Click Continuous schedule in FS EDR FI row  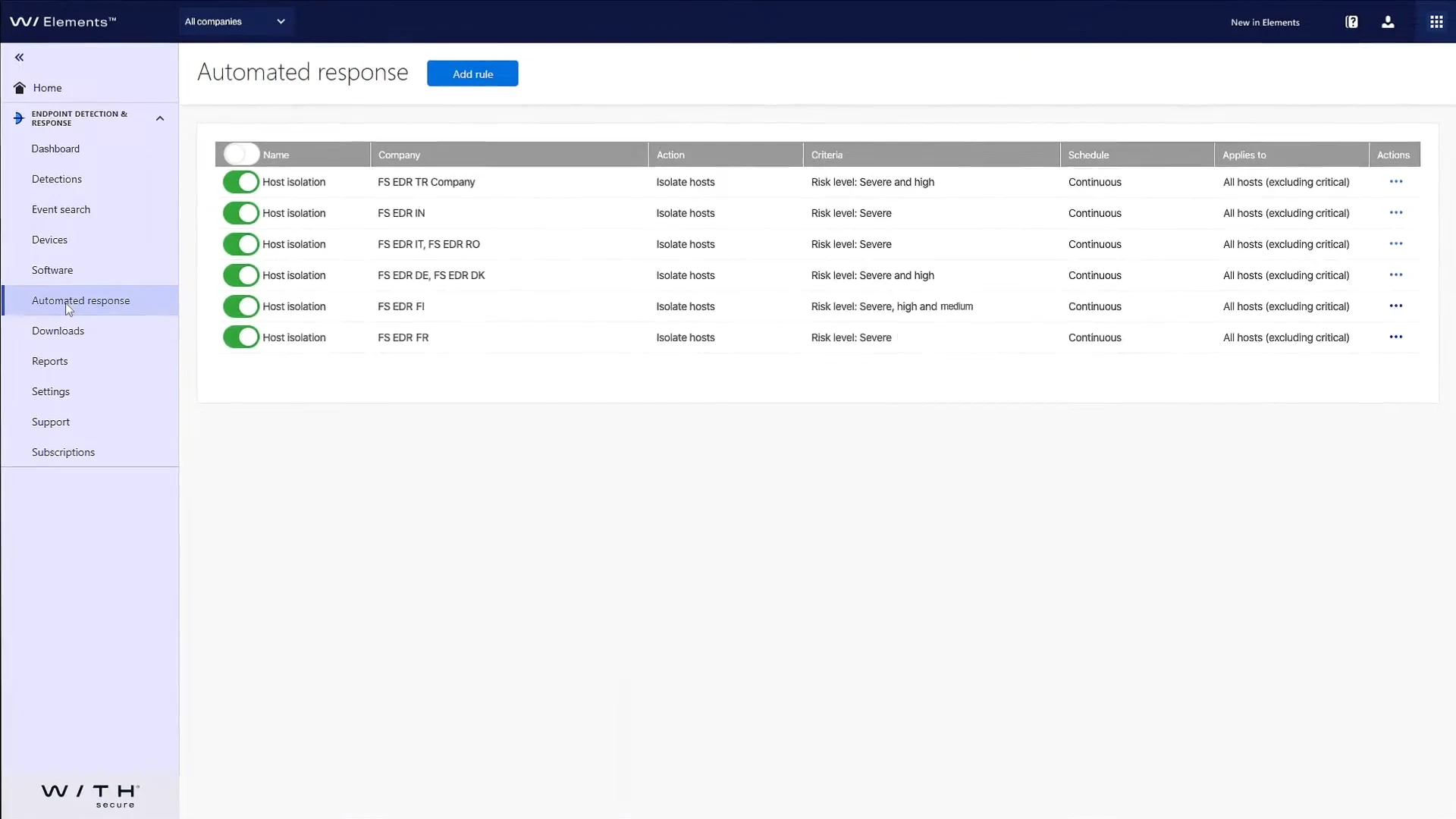(1094, 306)
